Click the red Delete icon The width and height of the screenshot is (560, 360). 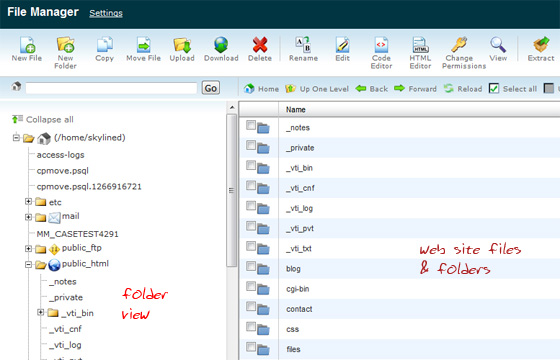point(260,45)
